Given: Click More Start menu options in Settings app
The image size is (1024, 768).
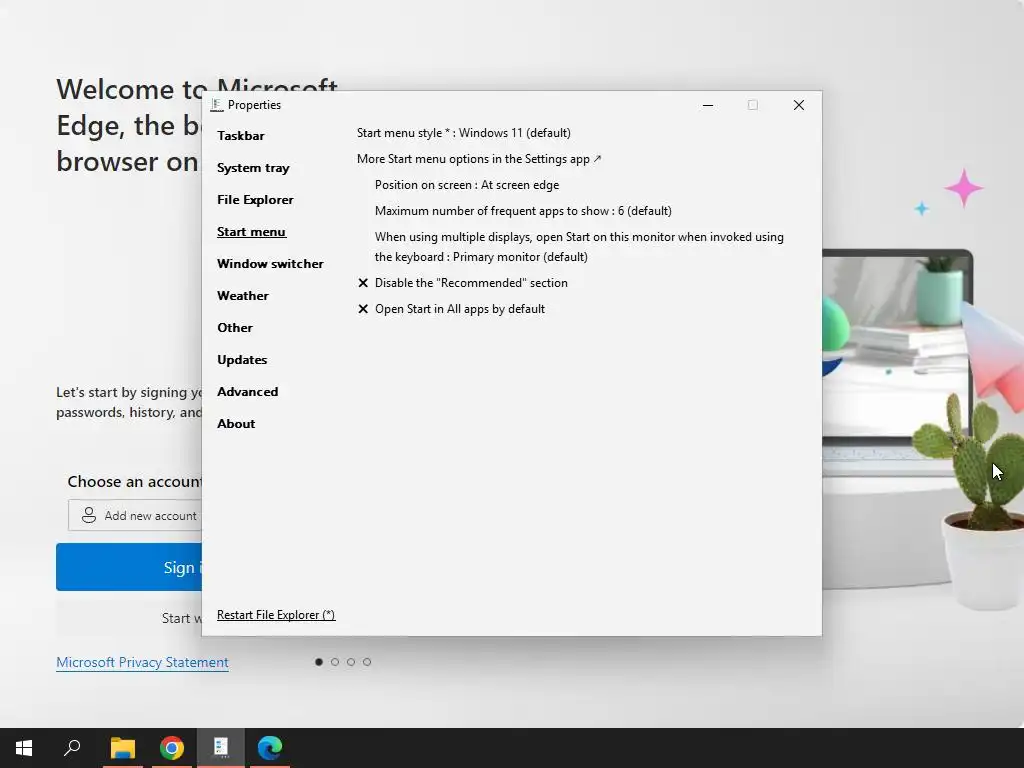Looking at the screenshot, I should 479,159.
